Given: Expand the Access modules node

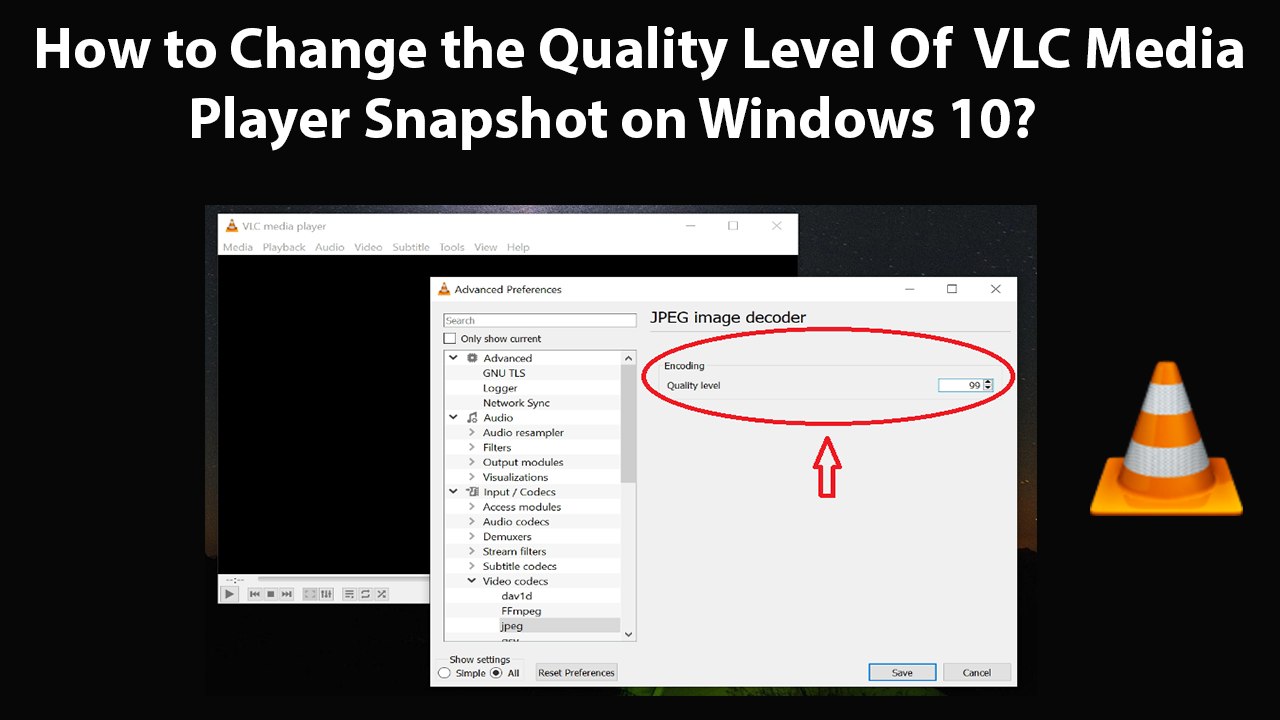Looking at the screenshot, I should tap(472, 507).
